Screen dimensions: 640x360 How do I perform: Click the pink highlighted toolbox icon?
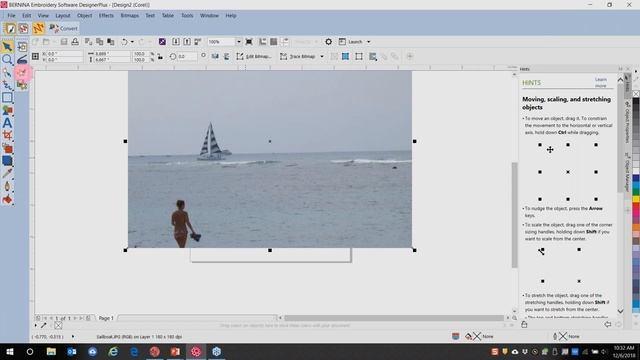[x=22, y=73]
